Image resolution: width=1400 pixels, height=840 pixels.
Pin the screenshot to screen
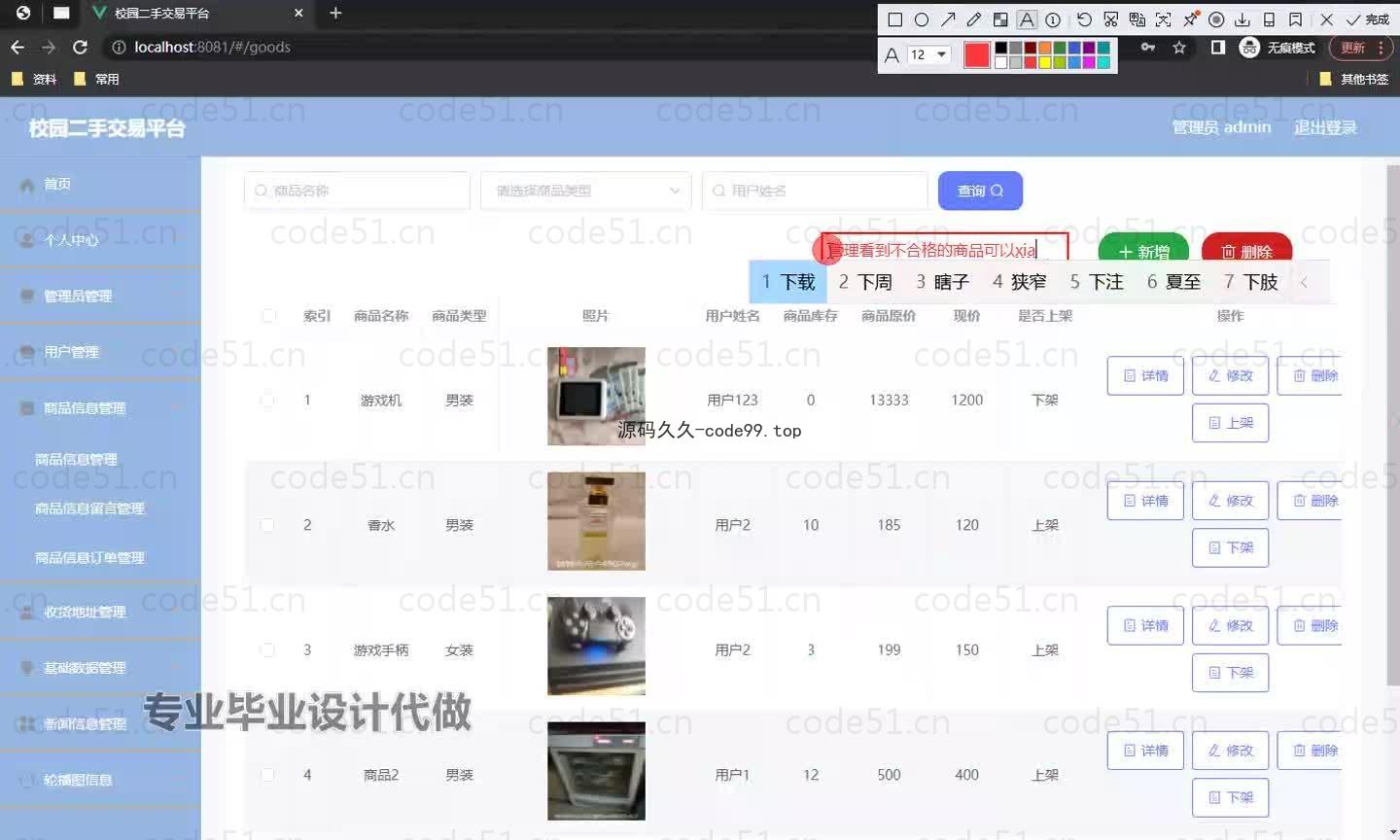point(1190,19)
